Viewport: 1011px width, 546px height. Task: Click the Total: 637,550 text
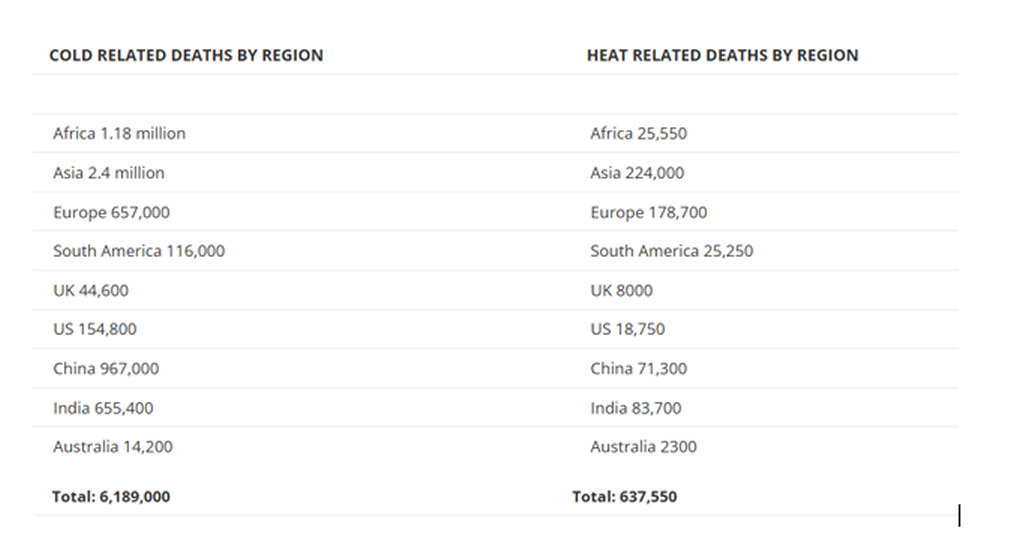pos(624,496)
